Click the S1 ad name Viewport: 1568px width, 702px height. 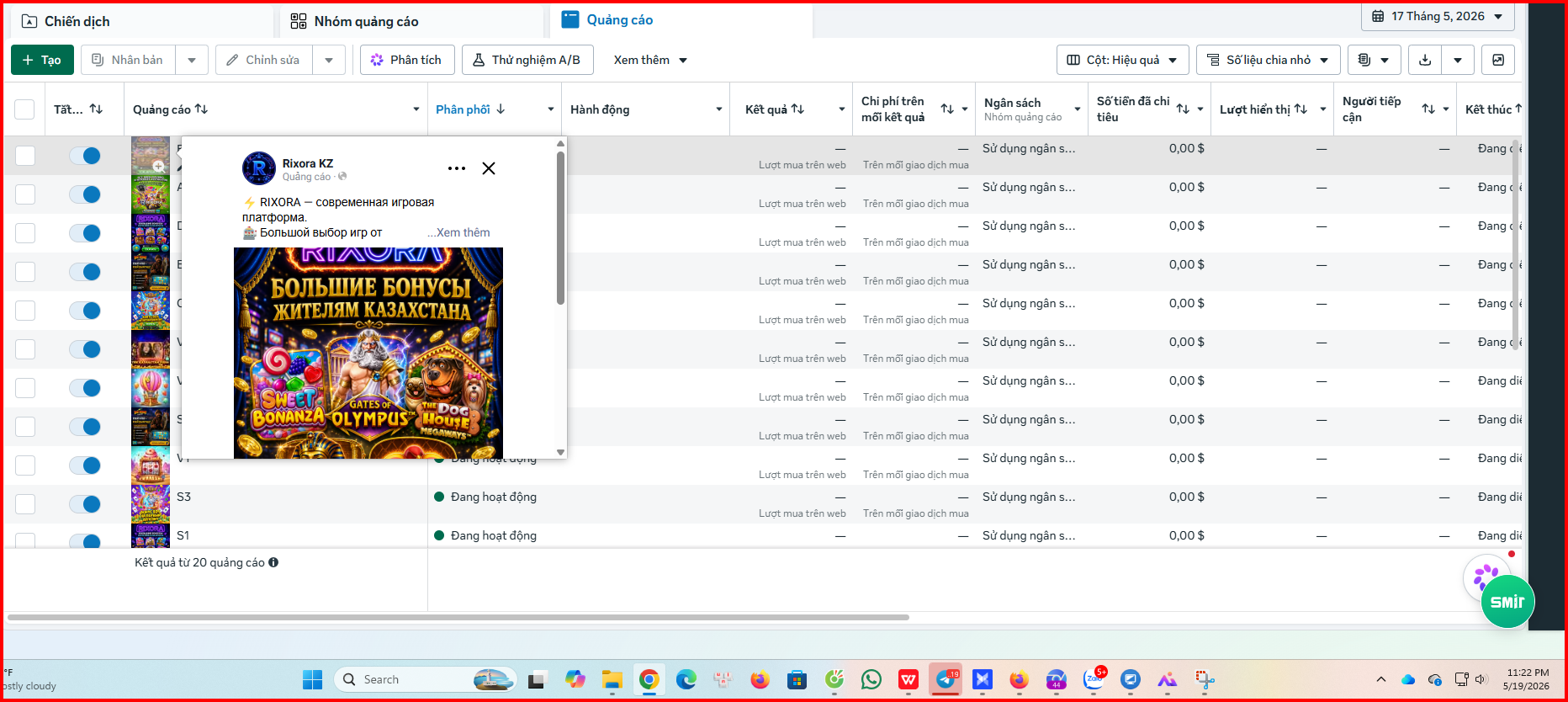(183, 535)
